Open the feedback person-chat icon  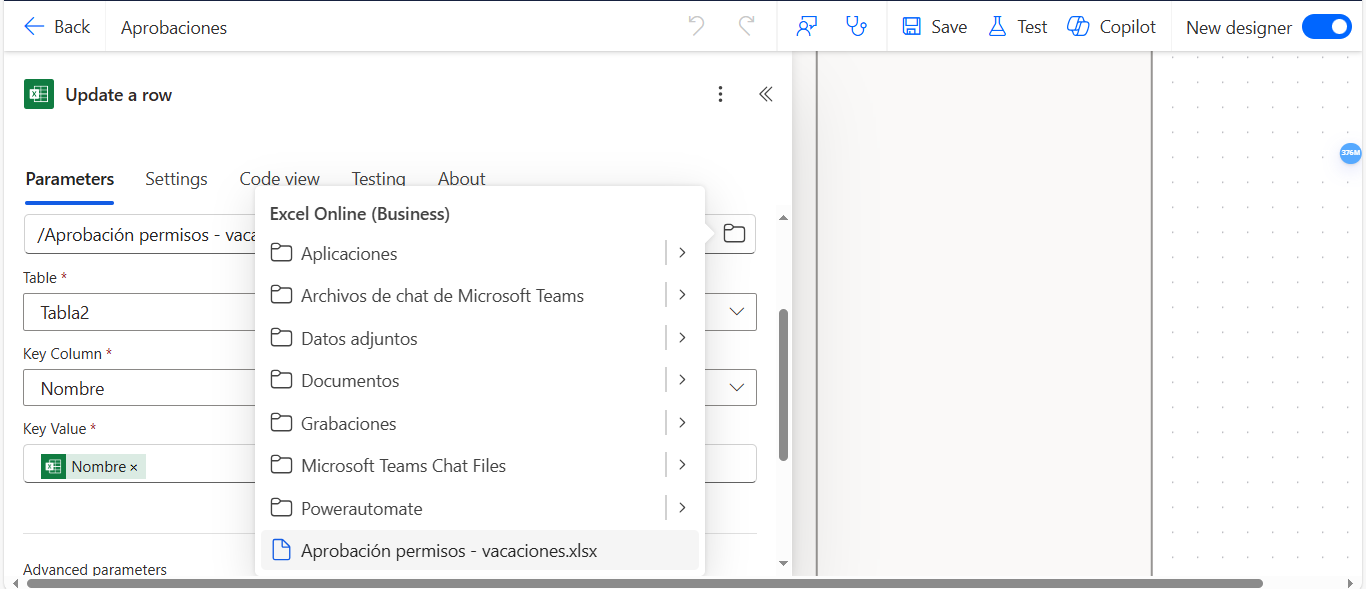pos(807,27)
